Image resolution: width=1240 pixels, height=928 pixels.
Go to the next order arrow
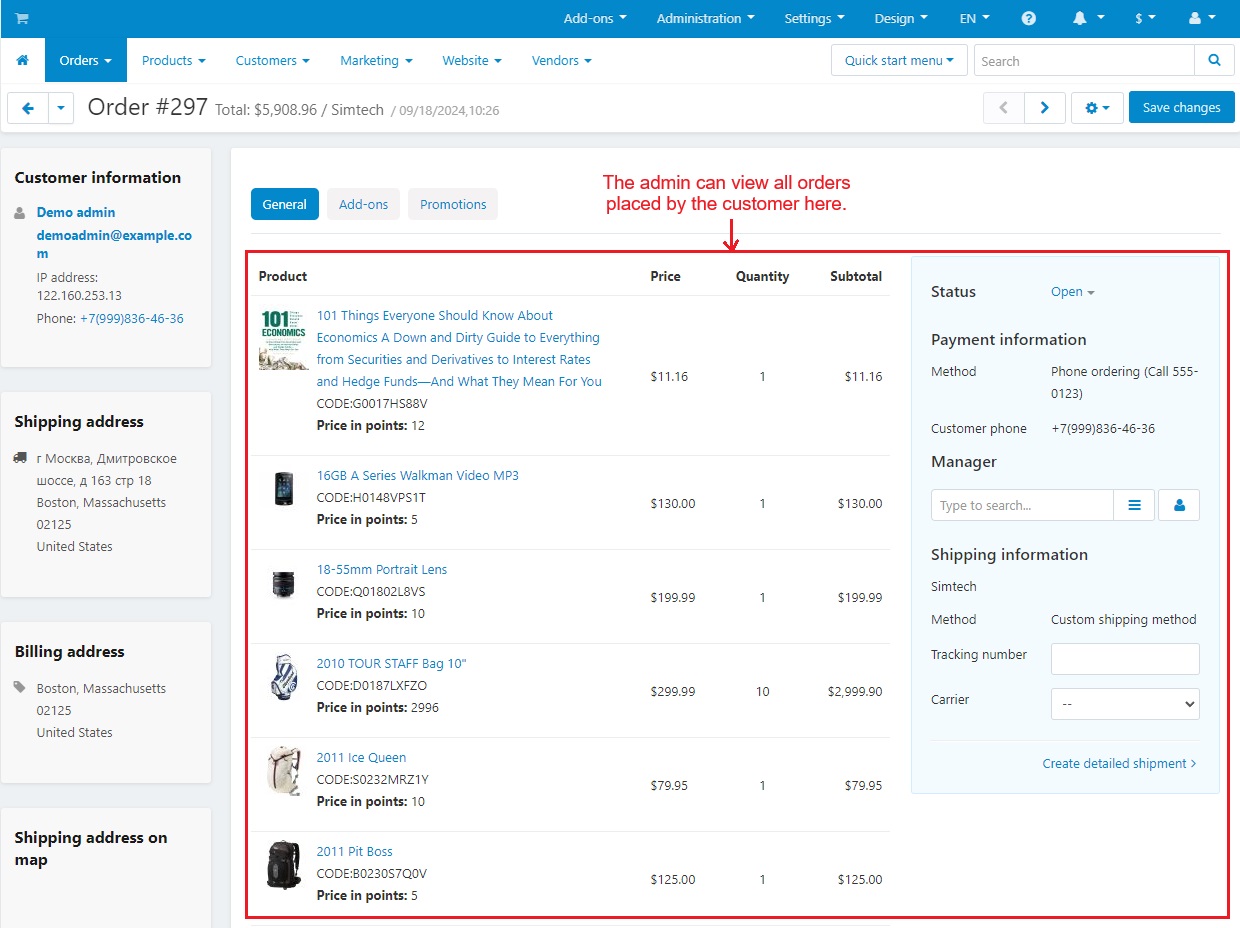[1044, 108]
